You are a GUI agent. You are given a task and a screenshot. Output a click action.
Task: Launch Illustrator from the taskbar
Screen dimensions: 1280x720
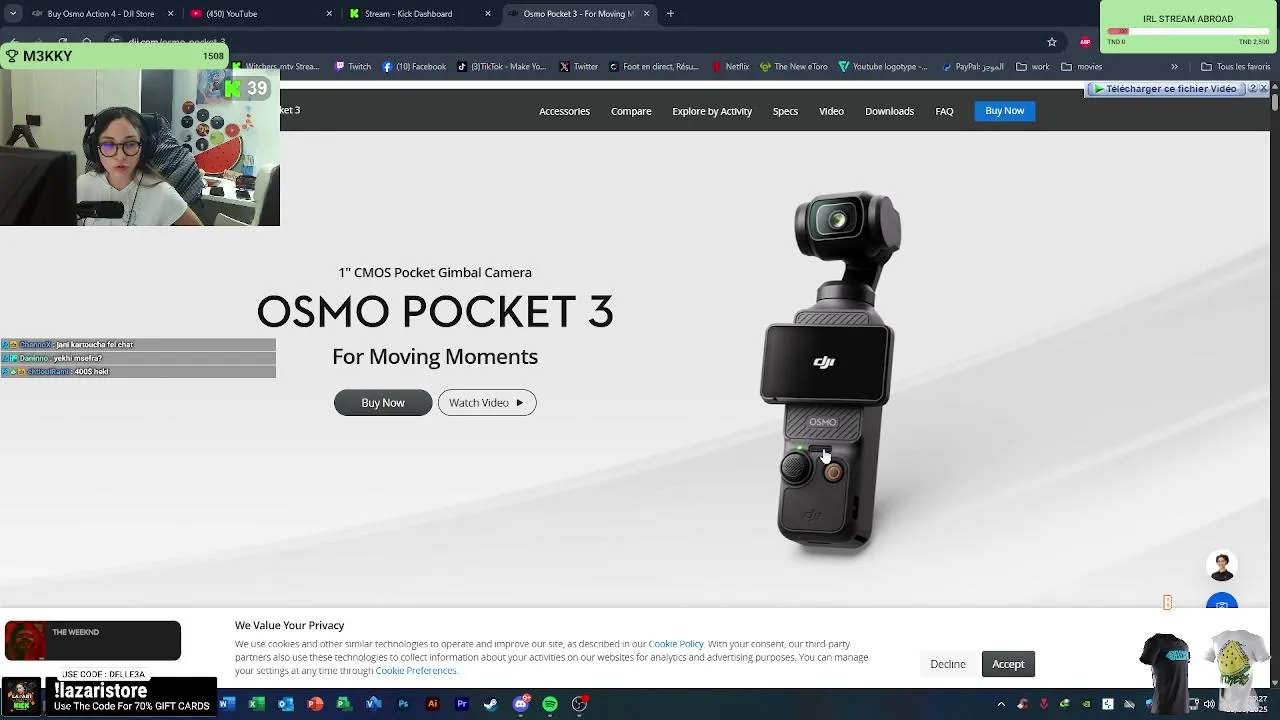coord(432,704)
